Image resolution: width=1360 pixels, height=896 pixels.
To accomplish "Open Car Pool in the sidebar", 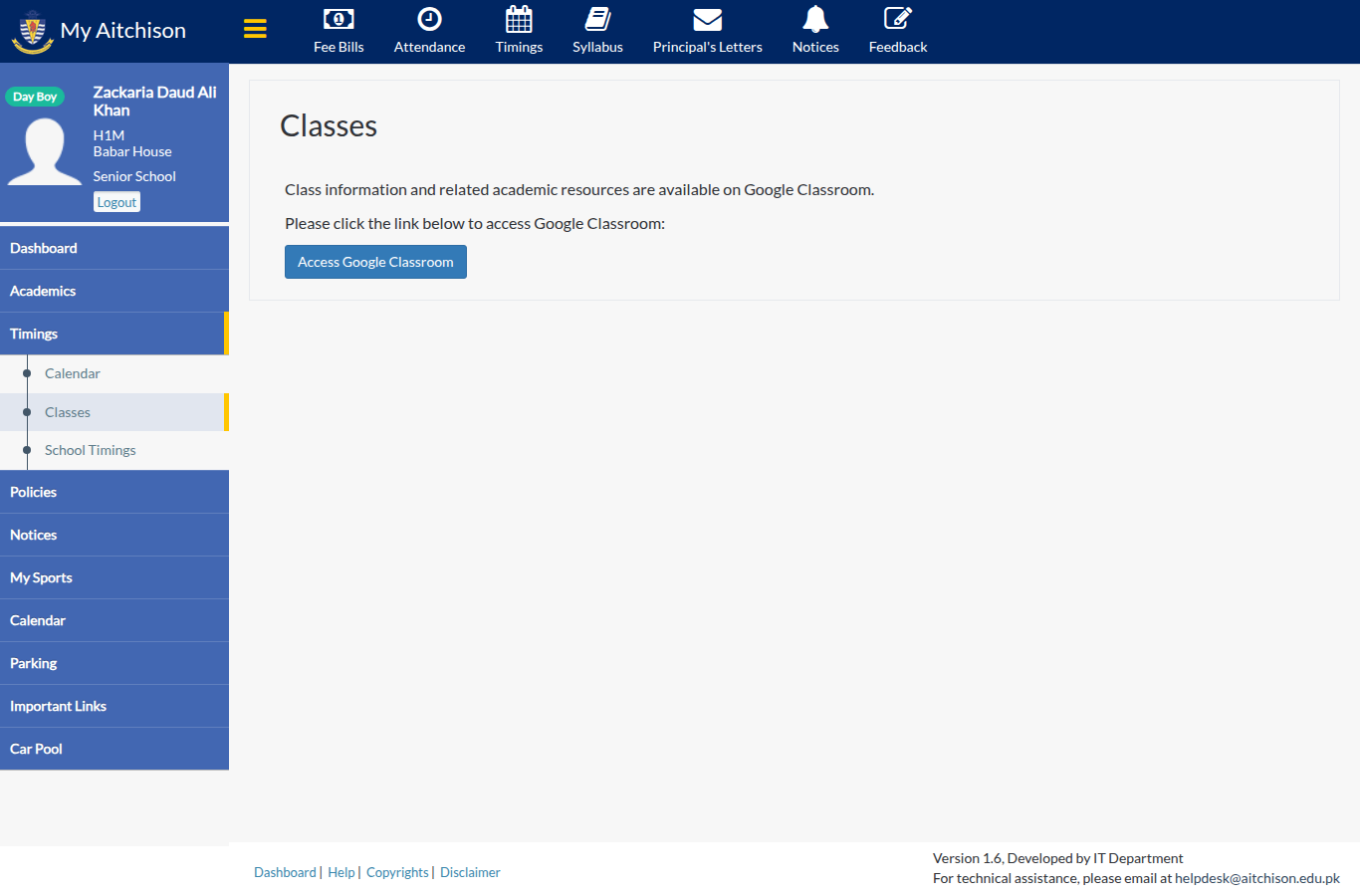I will [114, 749].
